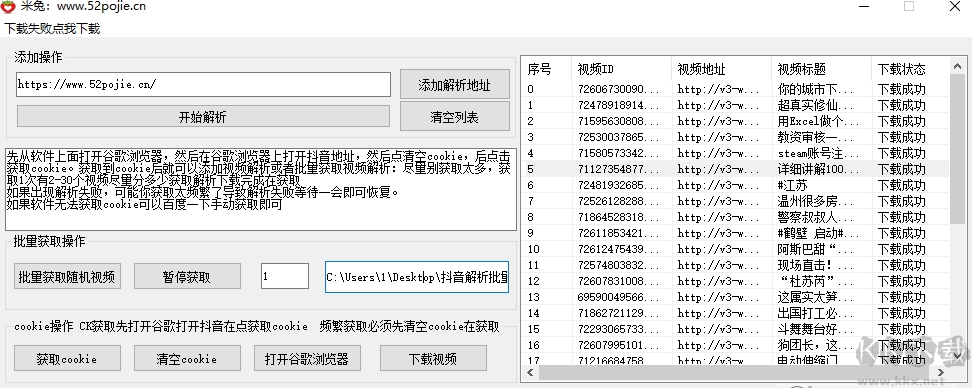Sort by the 视频标题 column header
The width and height of the screenshot is (972, 388).
pyautogui.click(x=821, y=69)
